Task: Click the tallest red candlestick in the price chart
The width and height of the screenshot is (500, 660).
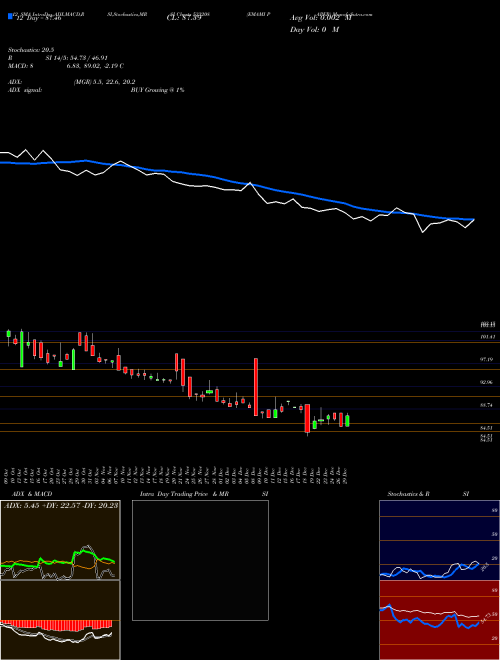Action: [x=255, y=387]
